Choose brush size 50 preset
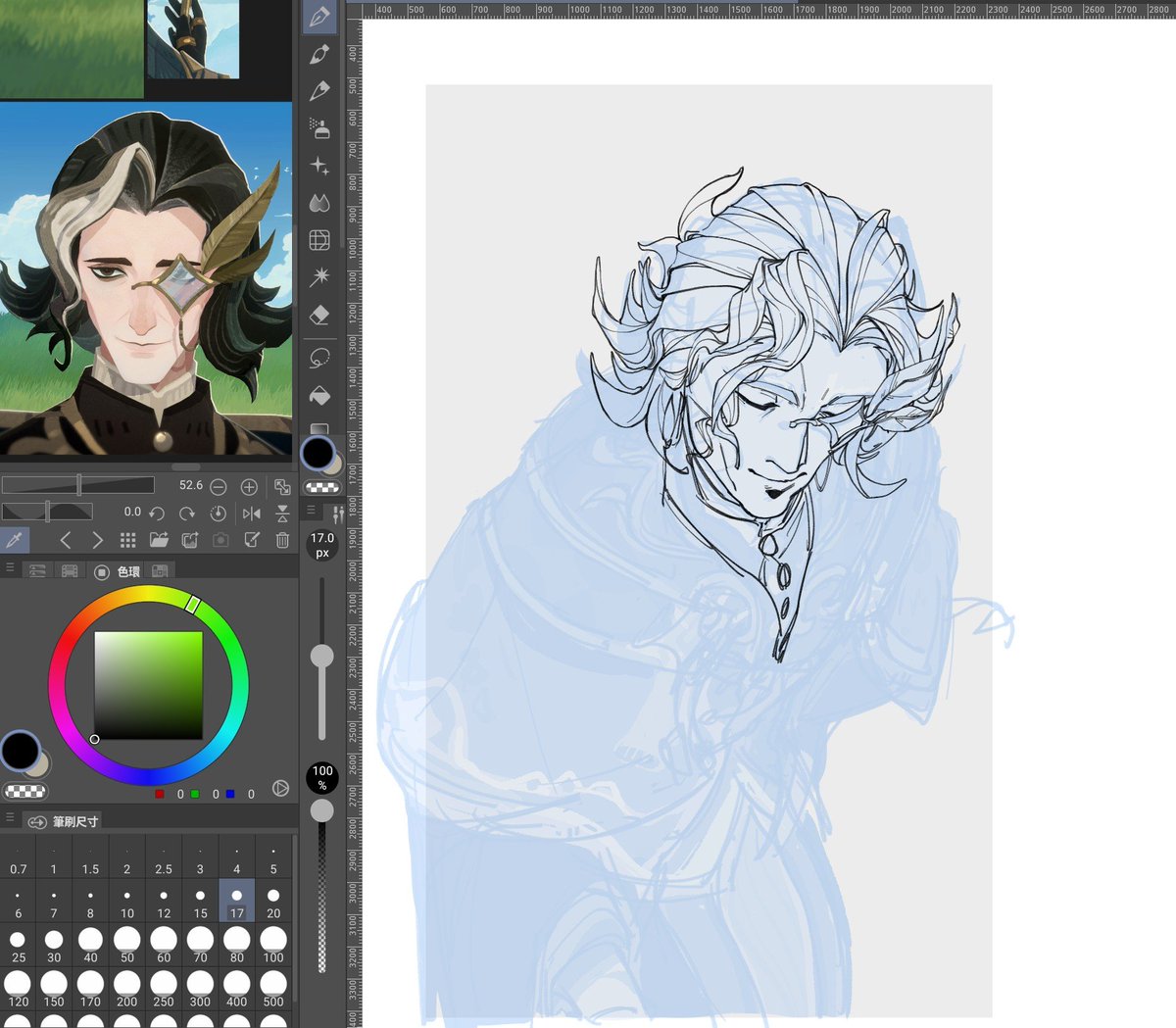The width and height of the screenshot is (1176, 1028). point(127,945)
